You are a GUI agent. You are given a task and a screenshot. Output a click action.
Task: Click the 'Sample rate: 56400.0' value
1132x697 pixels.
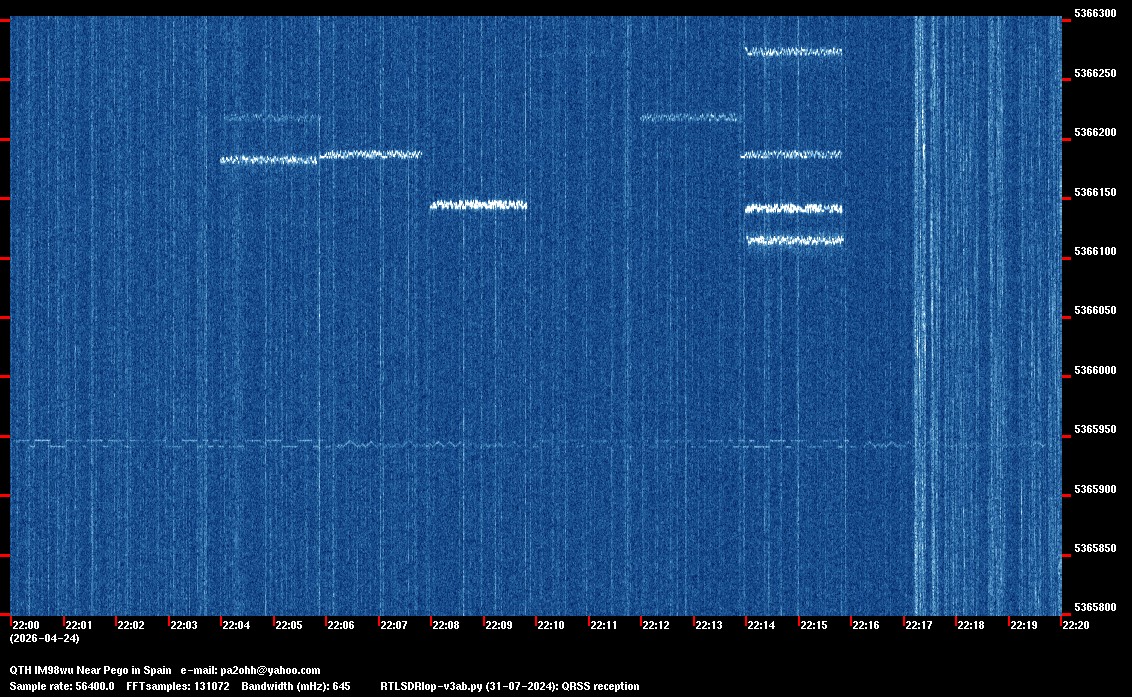click(62, 687)
